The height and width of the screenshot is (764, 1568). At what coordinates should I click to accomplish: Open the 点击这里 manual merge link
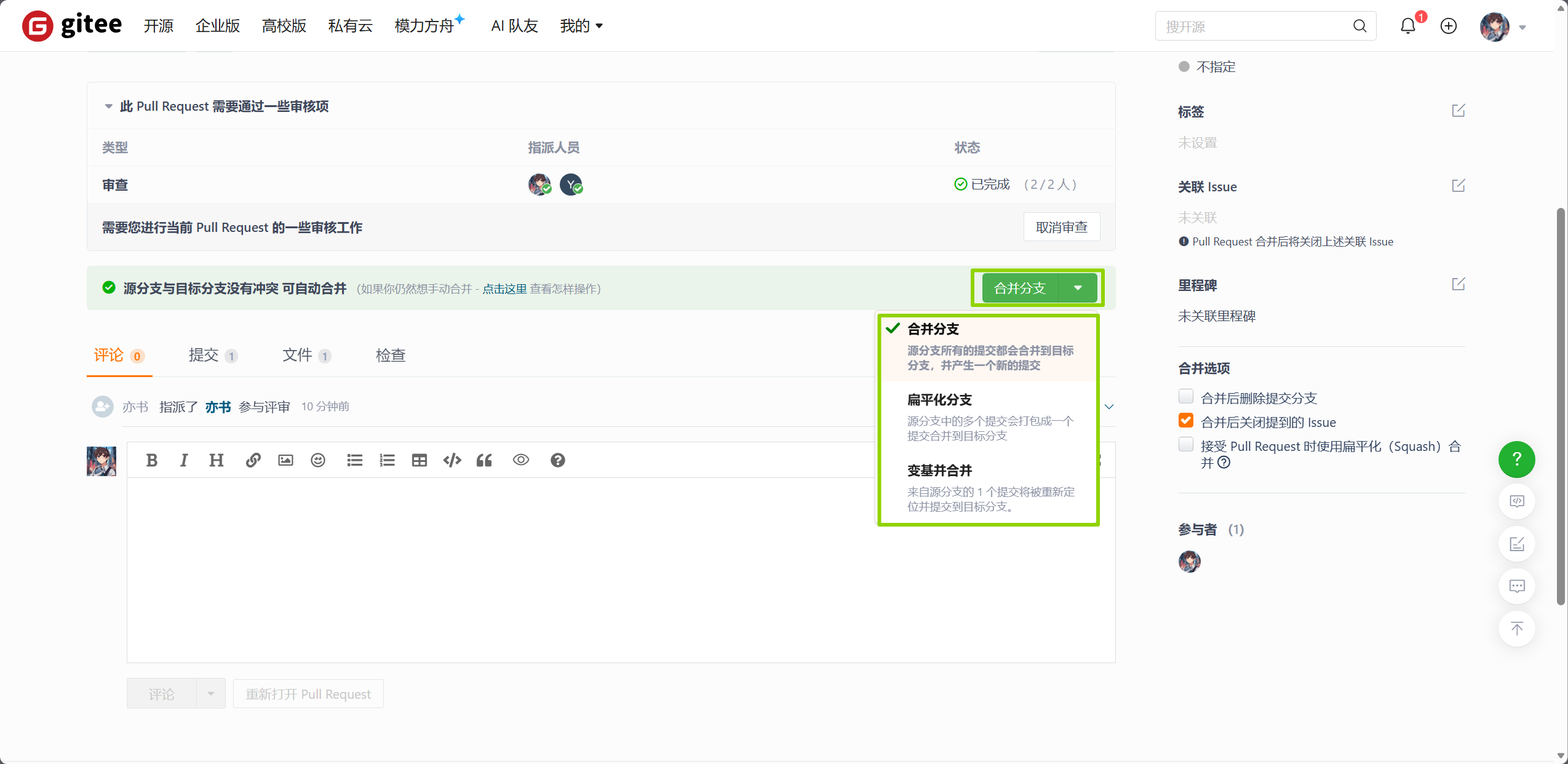point(503,288)
